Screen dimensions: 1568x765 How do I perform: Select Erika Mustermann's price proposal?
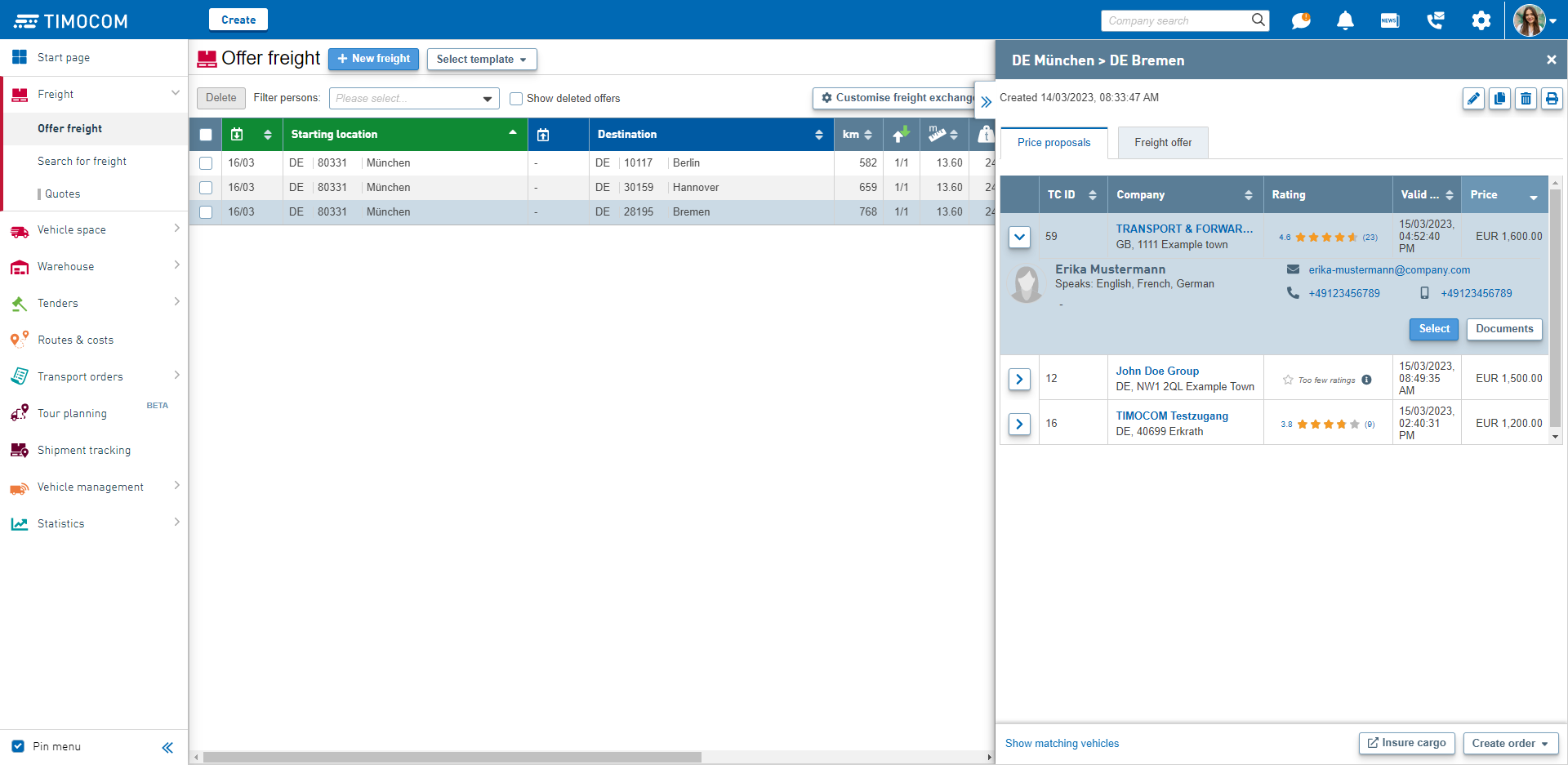[x=1433, y=329]
